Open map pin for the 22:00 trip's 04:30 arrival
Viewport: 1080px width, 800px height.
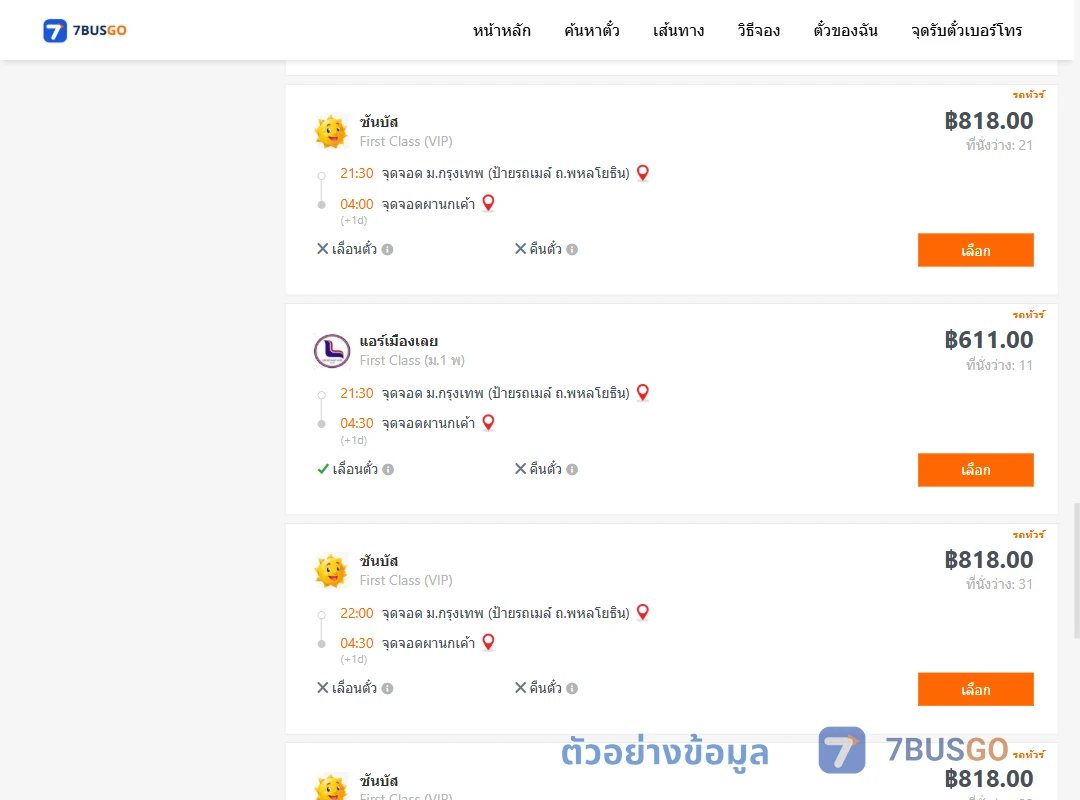[x=488, y=642]
